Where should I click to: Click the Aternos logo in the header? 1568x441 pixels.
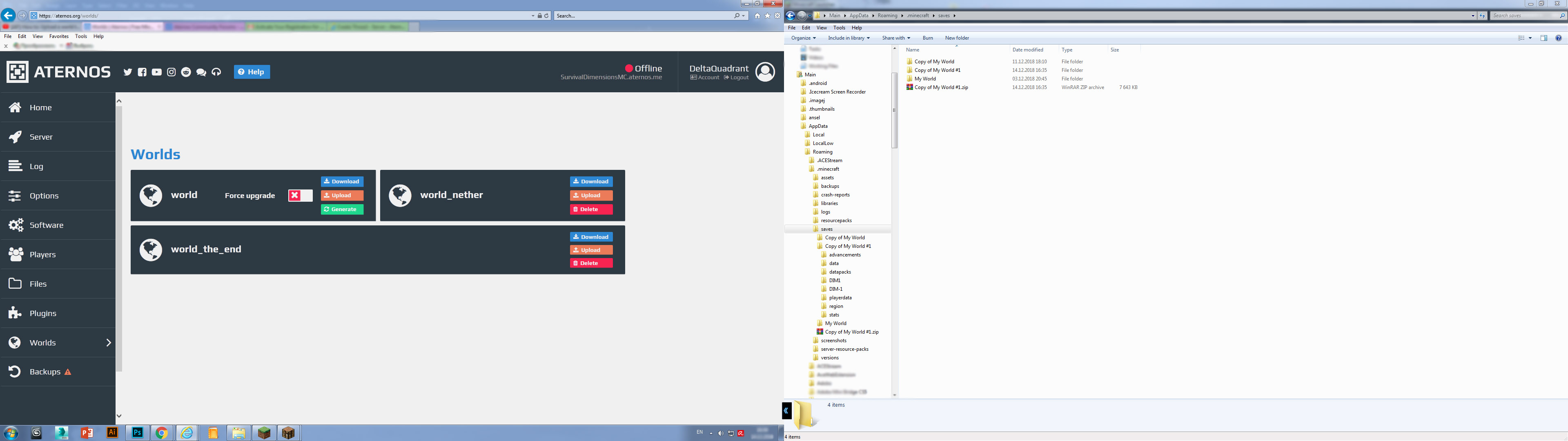59,72
